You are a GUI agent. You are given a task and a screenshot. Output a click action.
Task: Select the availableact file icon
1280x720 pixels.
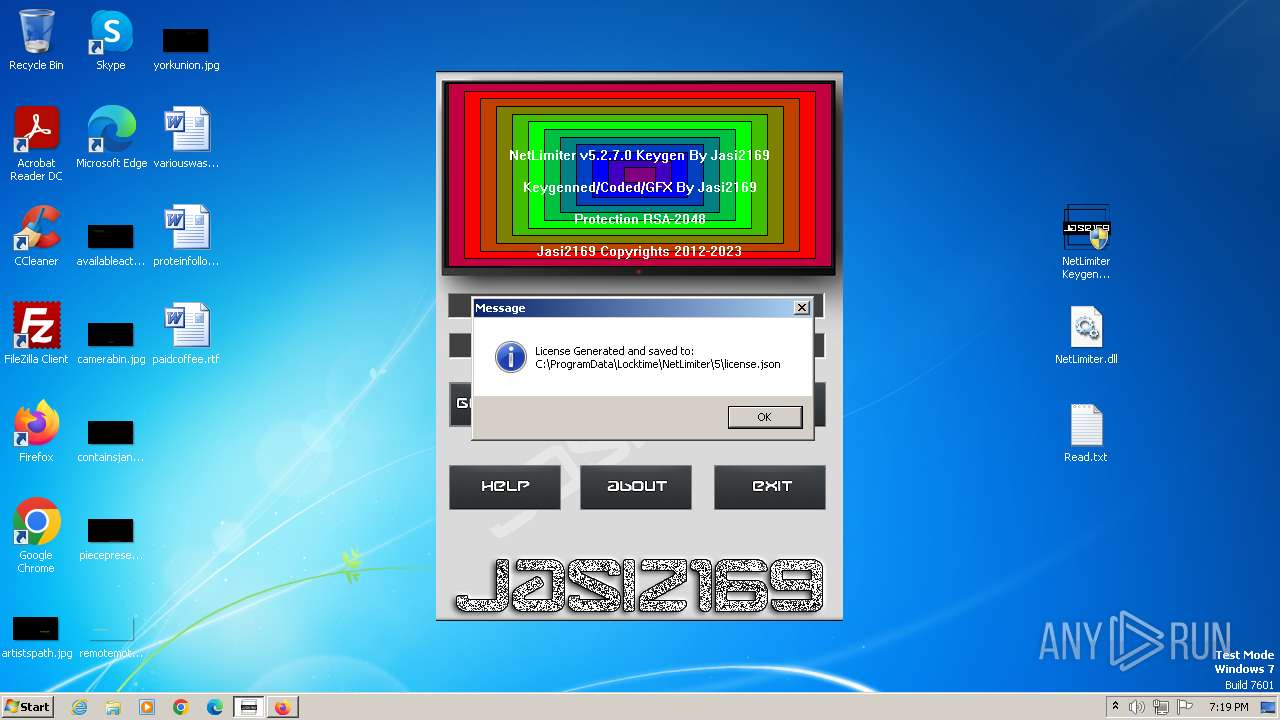(111, 244)
